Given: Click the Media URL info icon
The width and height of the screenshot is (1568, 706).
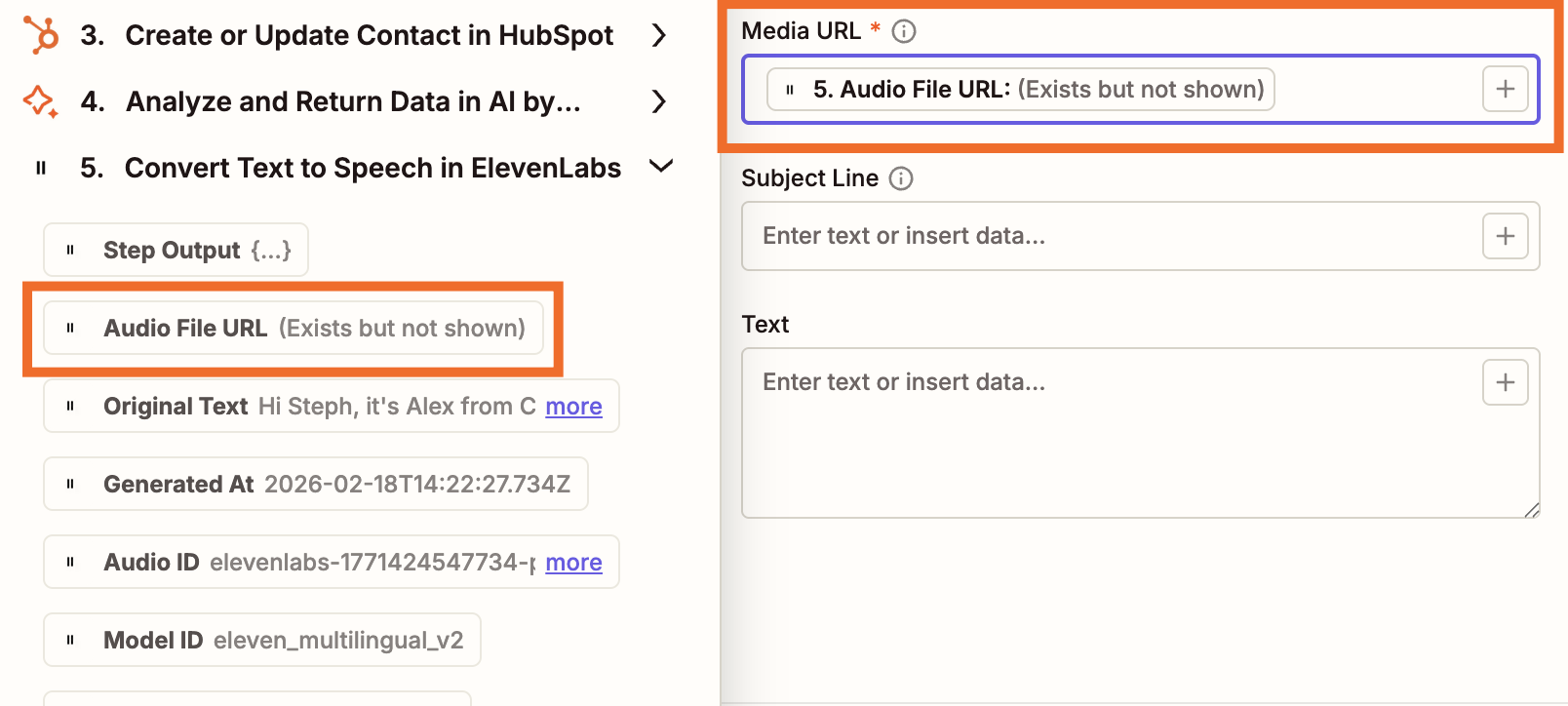Looking at the screenshot, I should [904, 31].
